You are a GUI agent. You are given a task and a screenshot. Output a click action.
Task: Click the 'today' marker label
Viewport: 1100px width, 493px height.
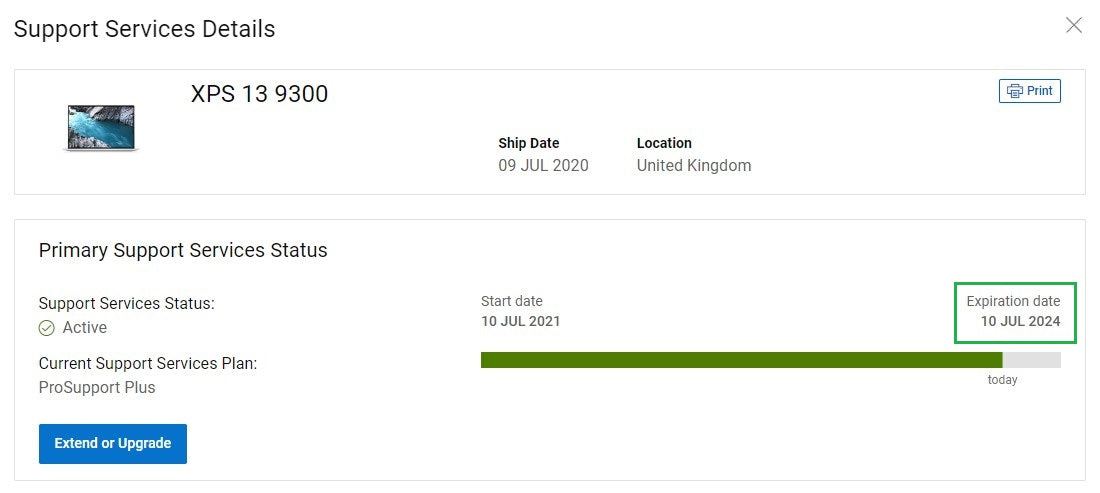[x=1002, y=380]
